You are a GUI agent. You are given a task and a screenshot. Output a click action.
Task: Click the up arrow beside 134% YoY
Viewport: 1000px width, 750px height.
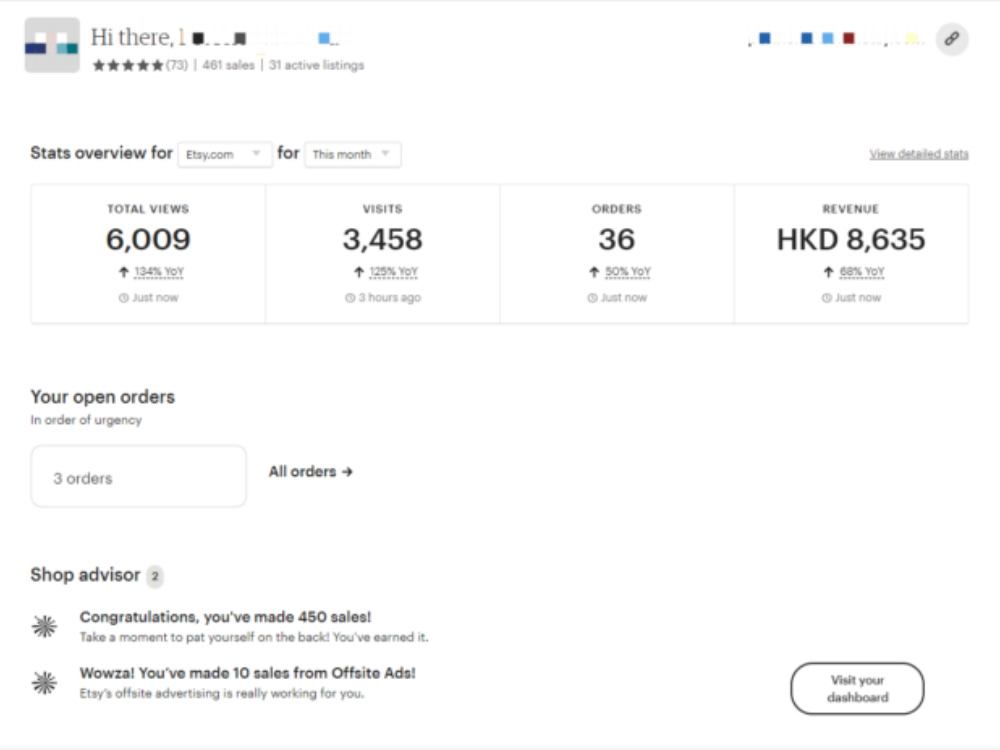click(124, 272)
